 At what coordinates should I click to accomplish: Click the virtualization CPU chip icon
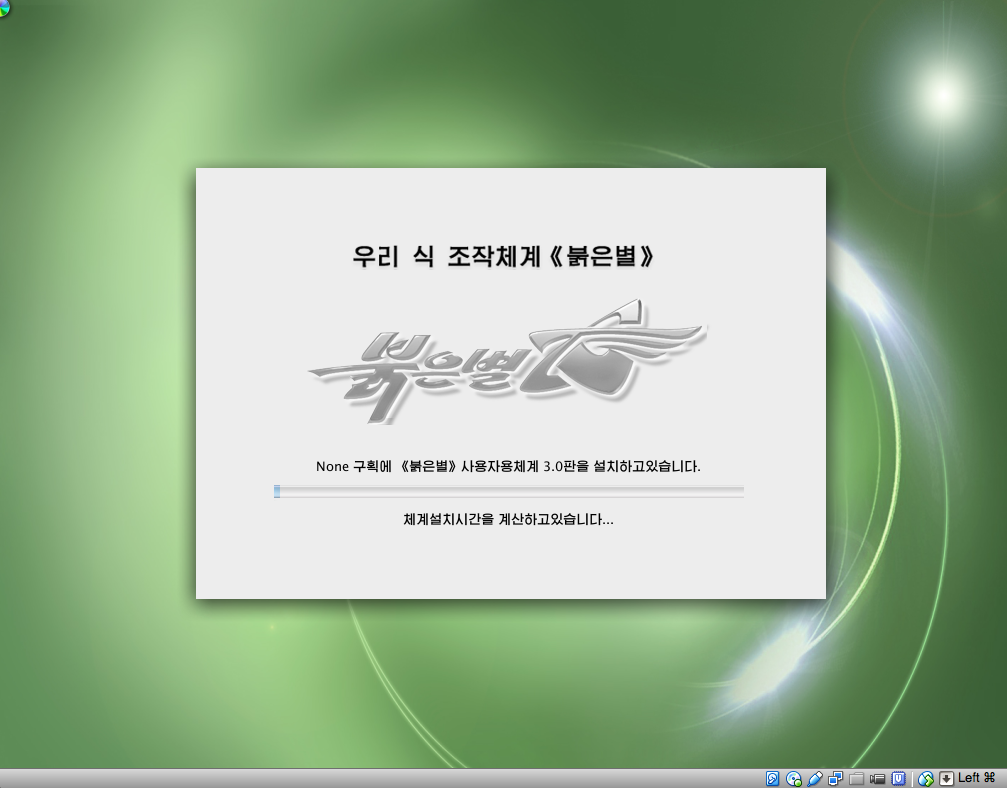point(898,779)
